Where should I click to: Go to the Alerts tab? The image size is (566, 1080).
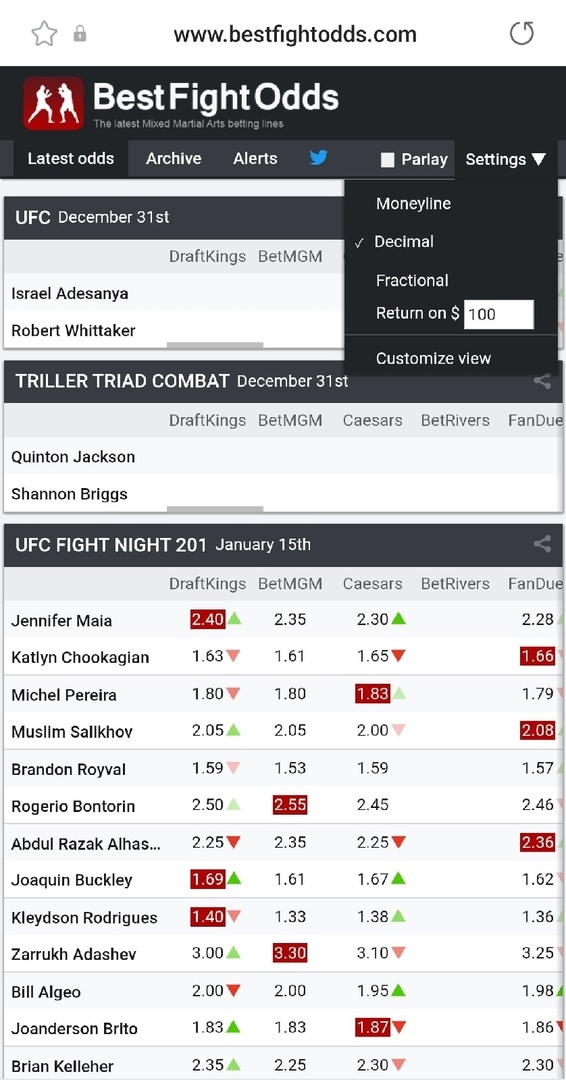click(255, 158)
